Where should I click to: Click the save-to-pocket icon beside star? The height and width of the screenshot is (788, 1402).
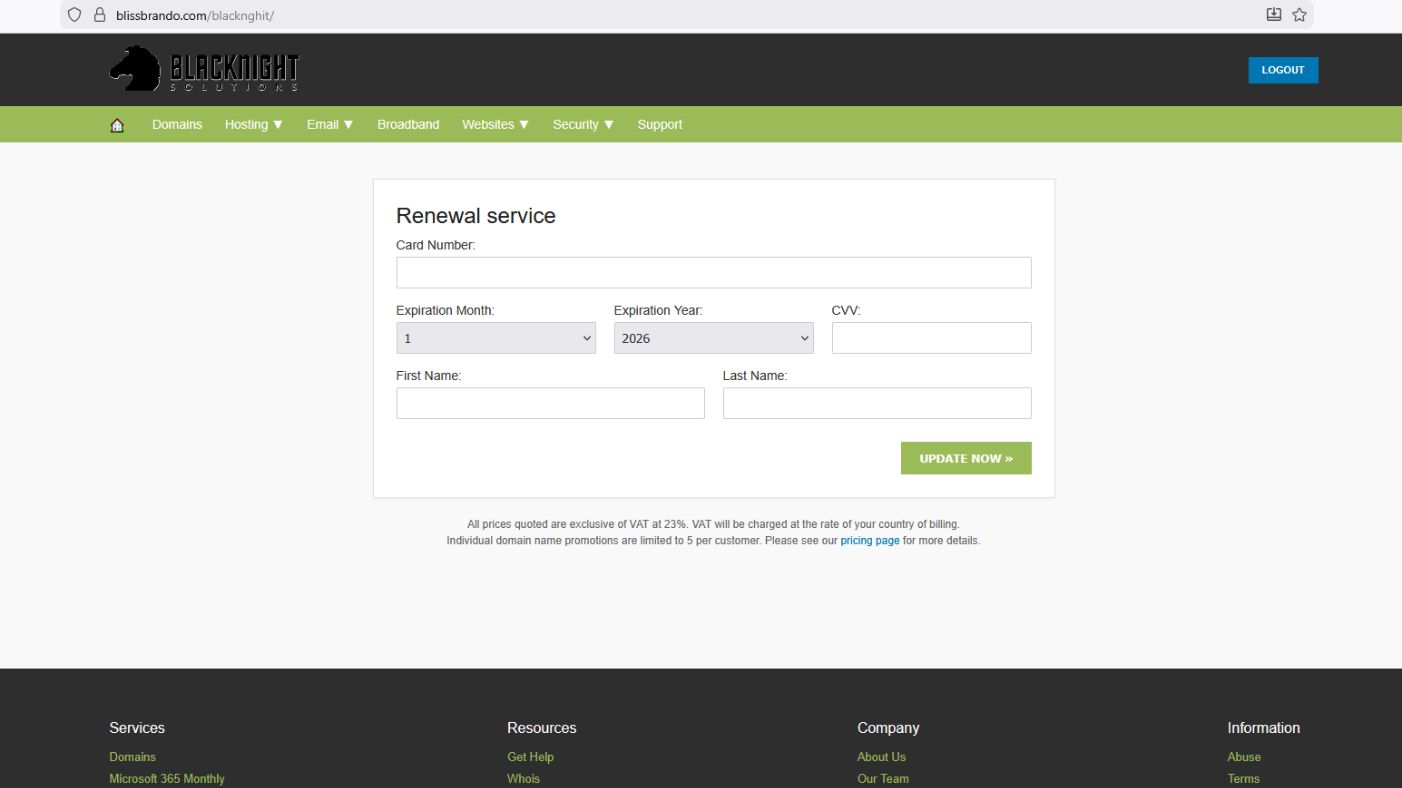click(x=1273, y=15)
